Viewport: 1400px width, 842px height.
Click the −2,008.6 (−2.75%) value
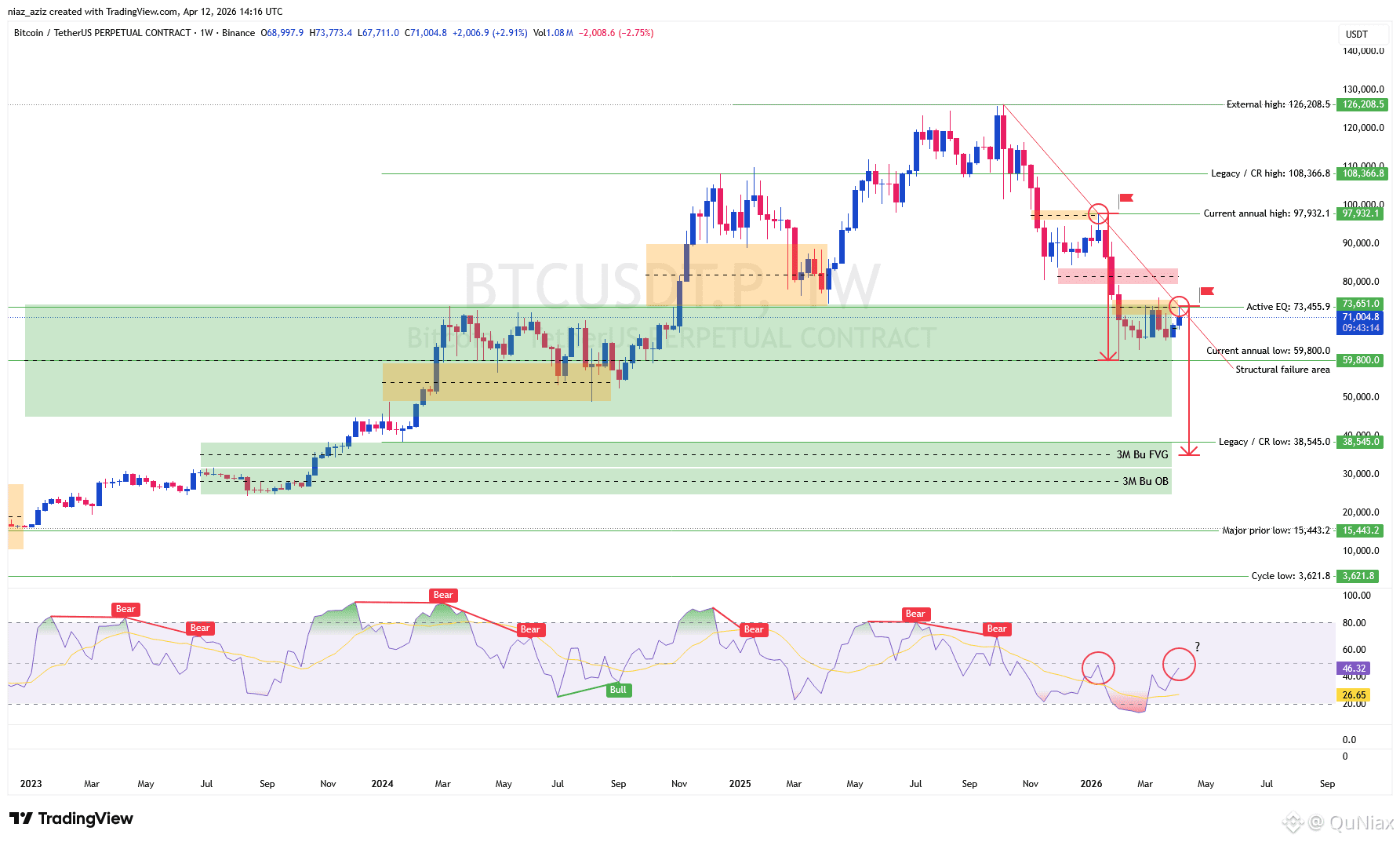[616, 33]
